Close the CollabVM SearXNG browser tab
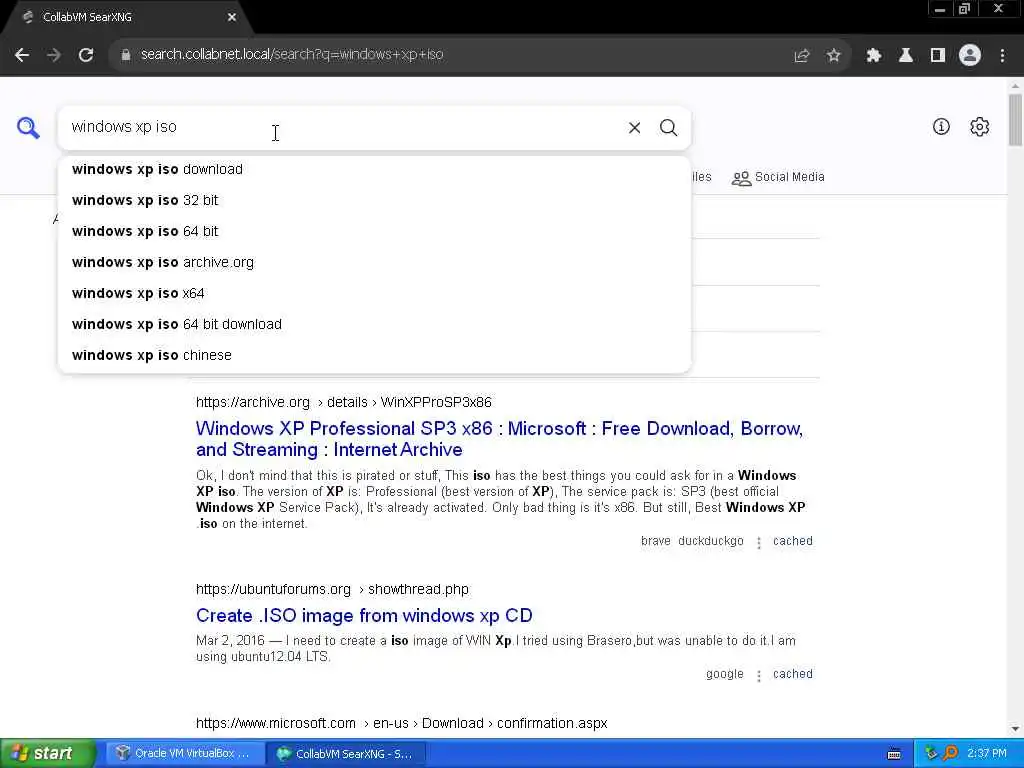The width and height of the screenshot is (1024, 768). pyautogui.click(x=232, y=18)
